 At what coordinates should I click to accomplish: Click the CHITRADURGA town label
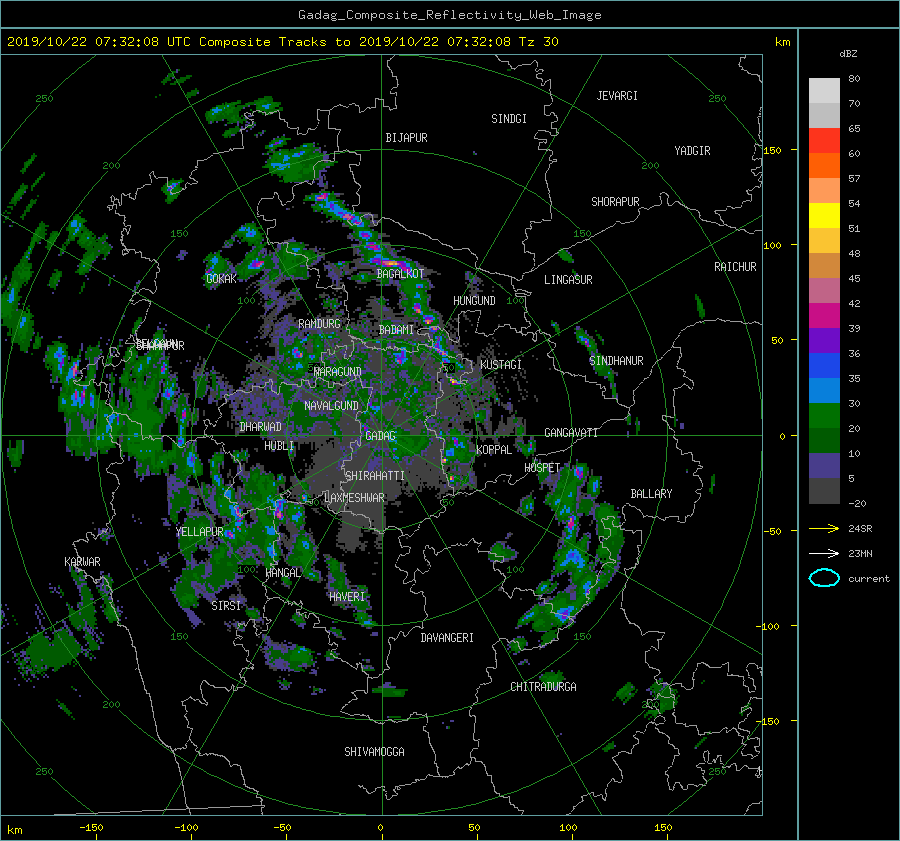(543, 687)
